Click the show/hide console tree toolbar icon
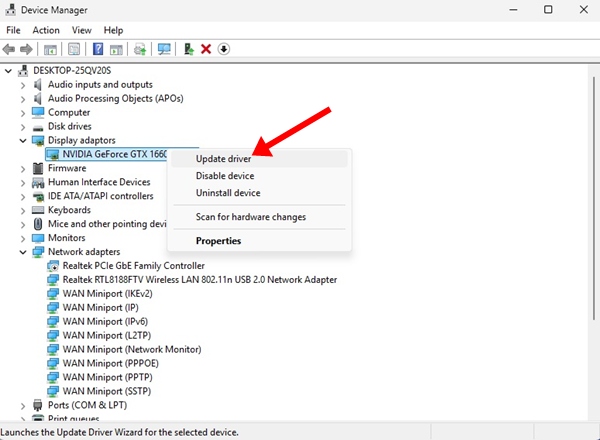Viewport: 600px width, 440px height. coord(52,49)
